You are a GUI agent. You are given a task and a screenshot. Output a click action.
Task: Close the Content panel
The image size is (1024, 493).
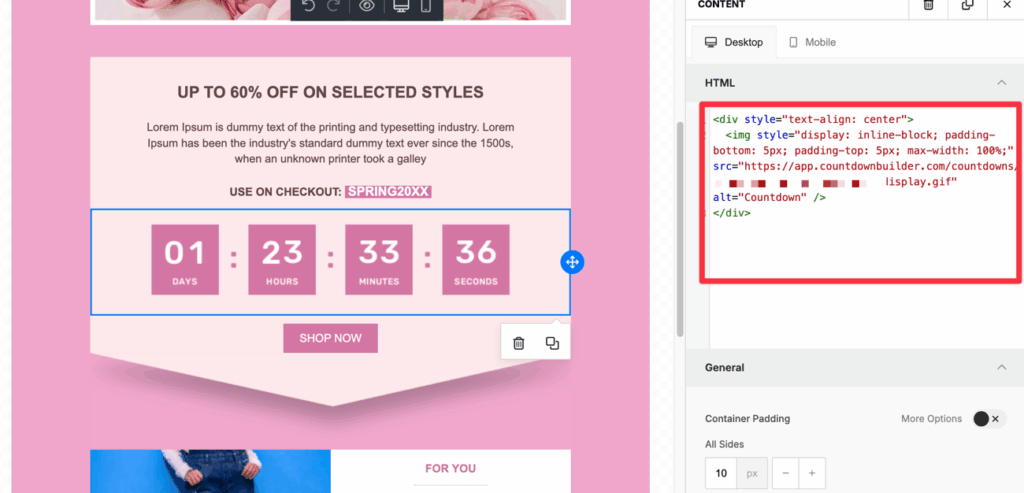(x=1006, y=5)
